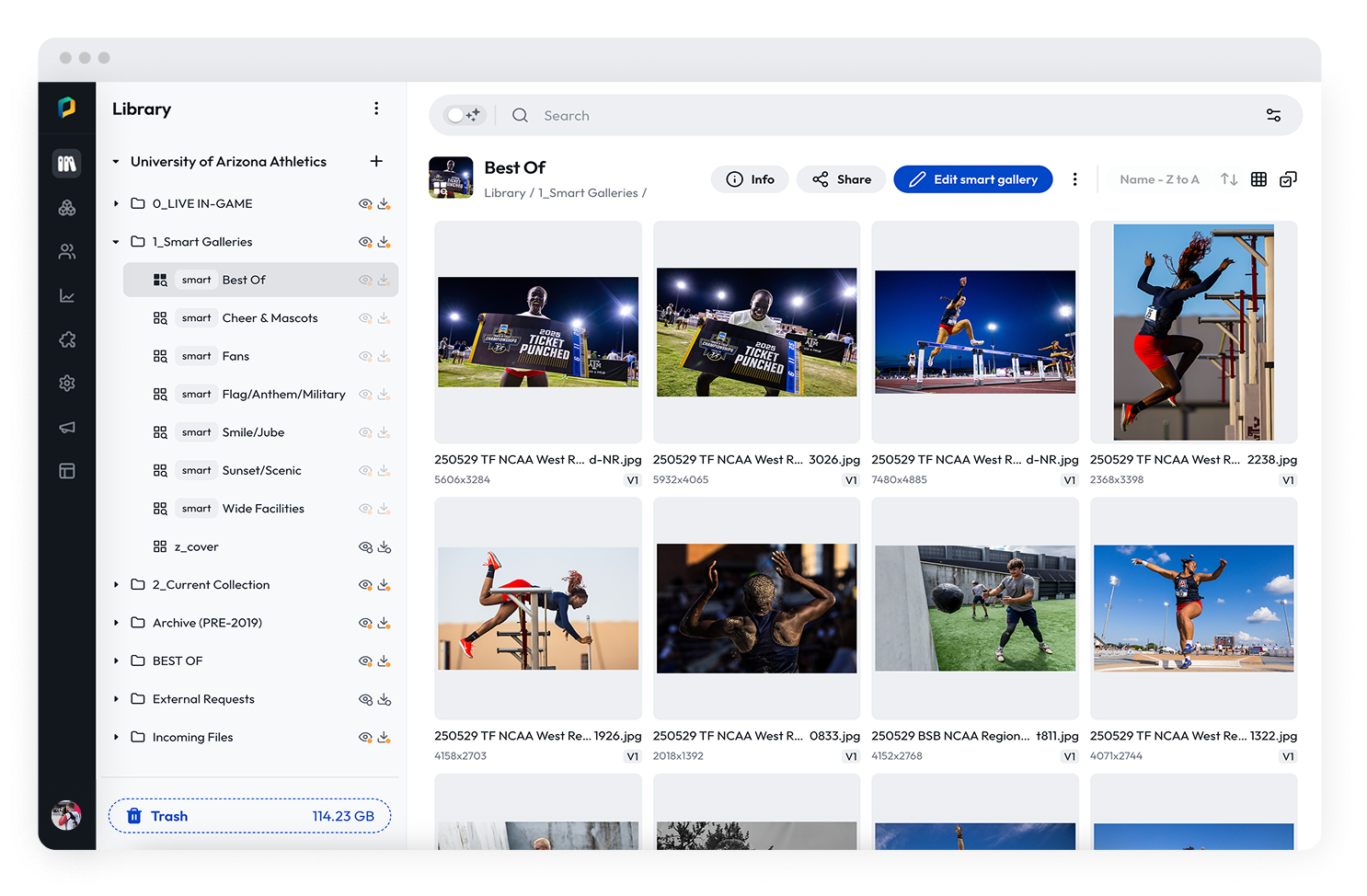Click the Info button

(x=750, y=179)
